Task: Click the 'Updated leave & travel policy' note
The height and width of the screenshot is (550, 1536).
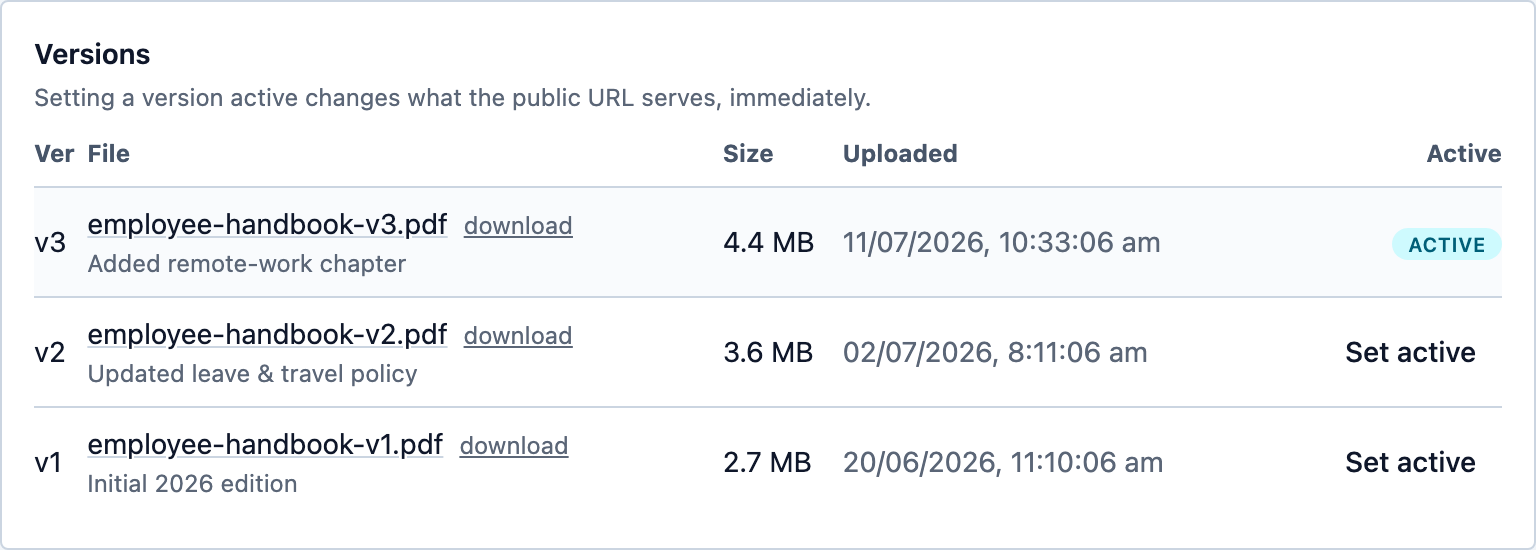Action: pos(253,374)
